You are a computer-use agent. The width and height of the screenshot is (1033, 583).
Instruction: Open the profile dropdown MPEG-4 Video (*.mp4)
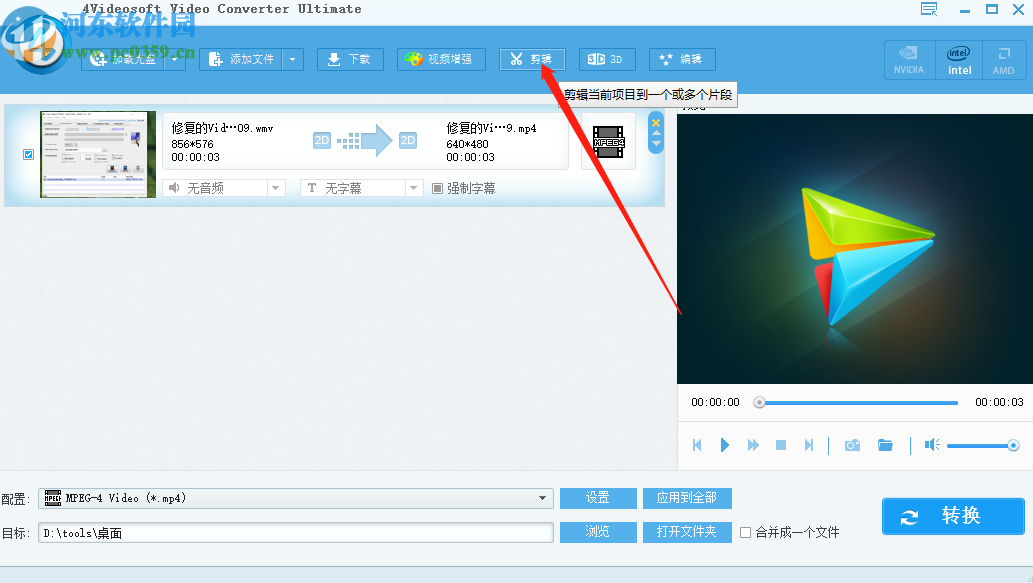[x=296, y=498]
